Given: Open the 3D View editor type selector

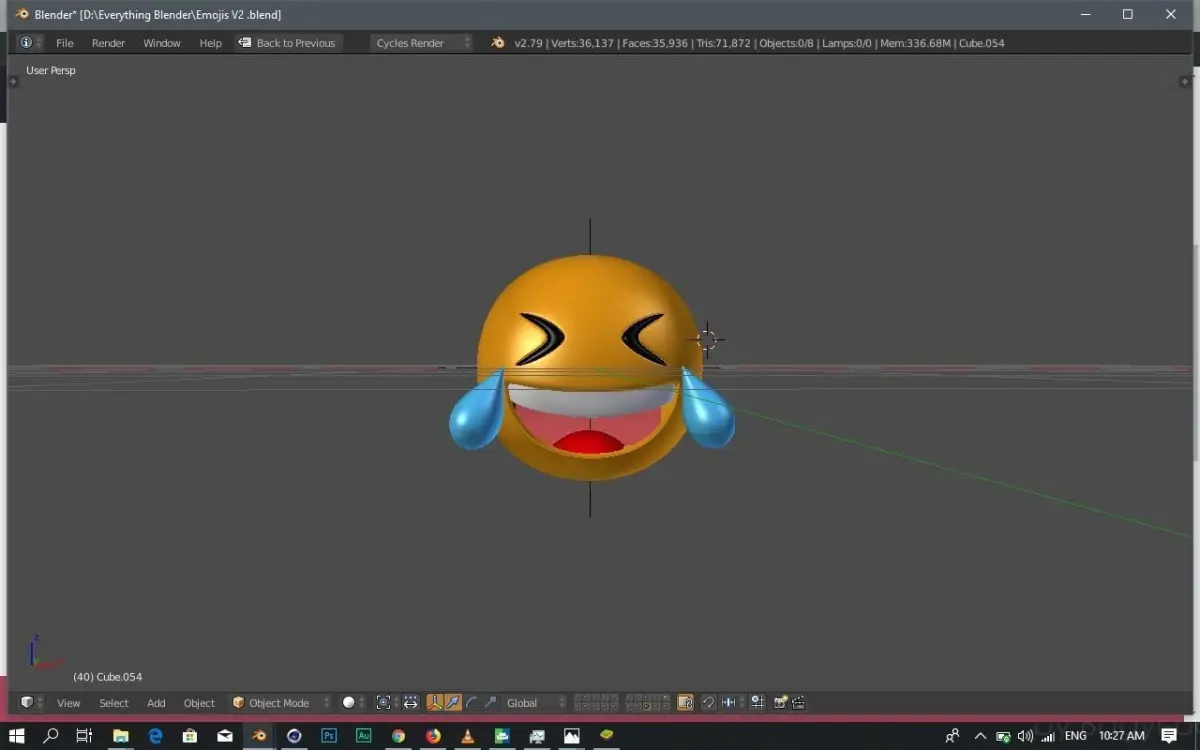Looking at the screenshot, I should click(31, 703).
